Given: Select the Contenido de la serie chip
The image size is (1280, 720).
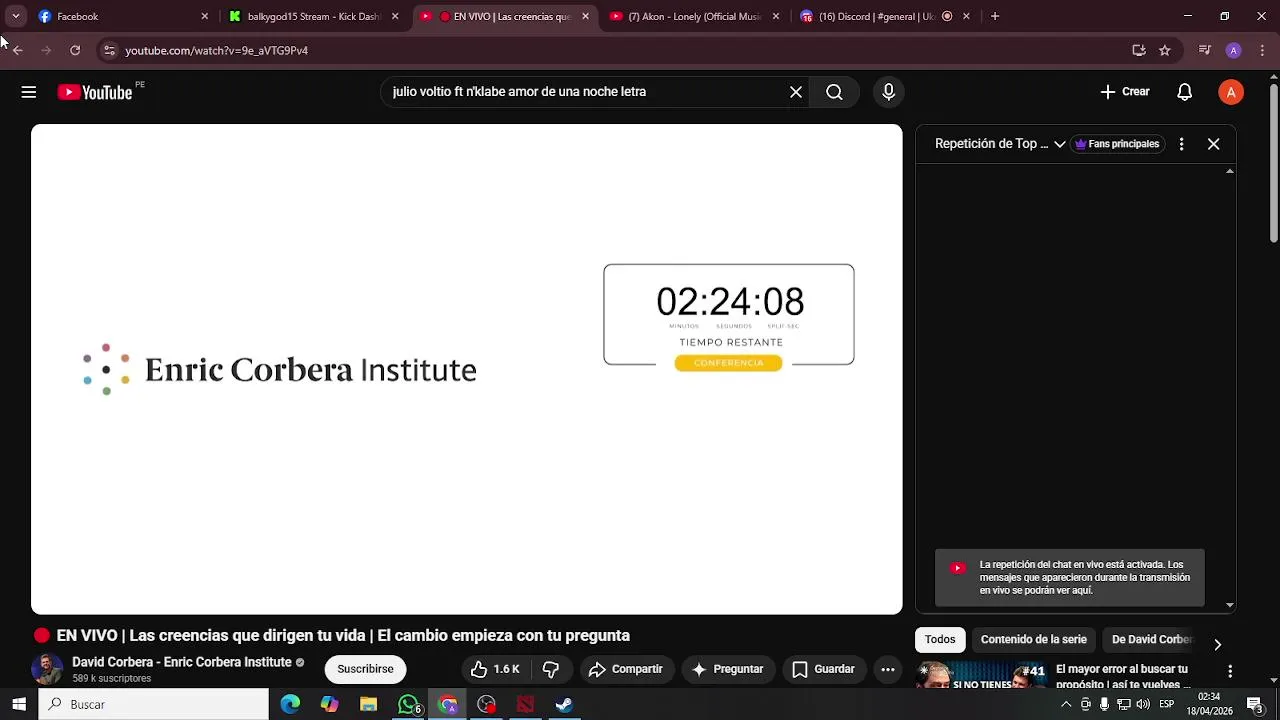Looking at the screenshot, I should click(1033, 640).
